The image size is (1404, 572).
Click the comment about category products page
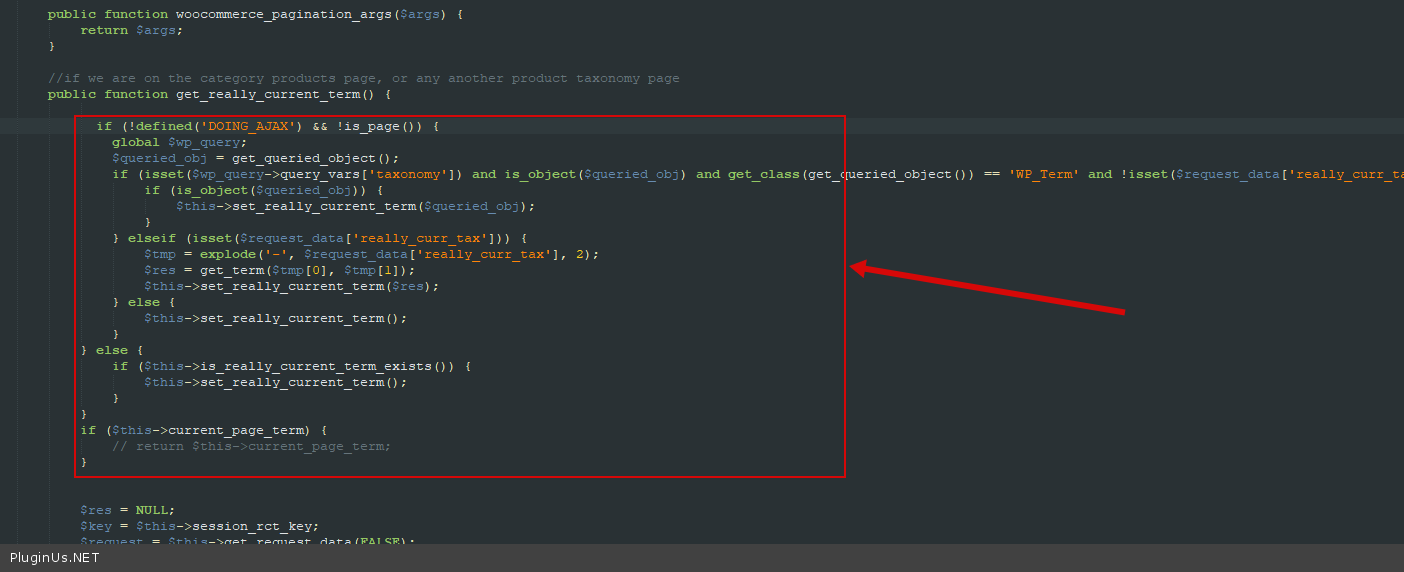[x=363, y=78]
